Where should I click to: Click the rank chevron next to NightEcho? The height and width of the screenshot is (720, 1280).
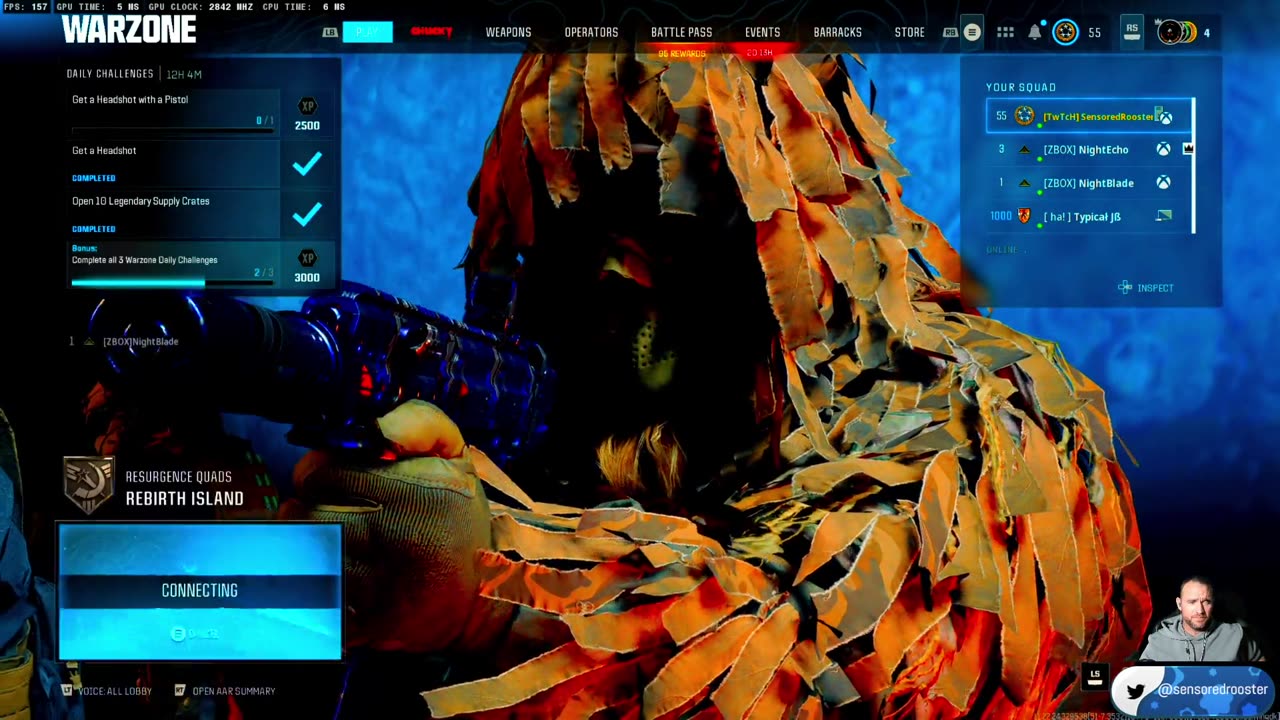[x=1024, y=150]
